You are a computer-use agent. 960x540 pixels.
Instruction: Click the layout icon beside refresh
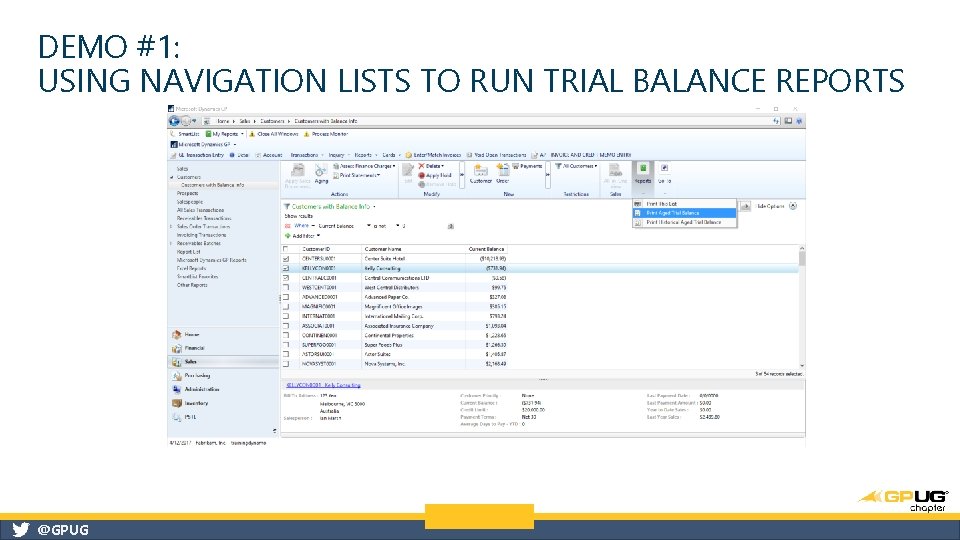[788, 121]
